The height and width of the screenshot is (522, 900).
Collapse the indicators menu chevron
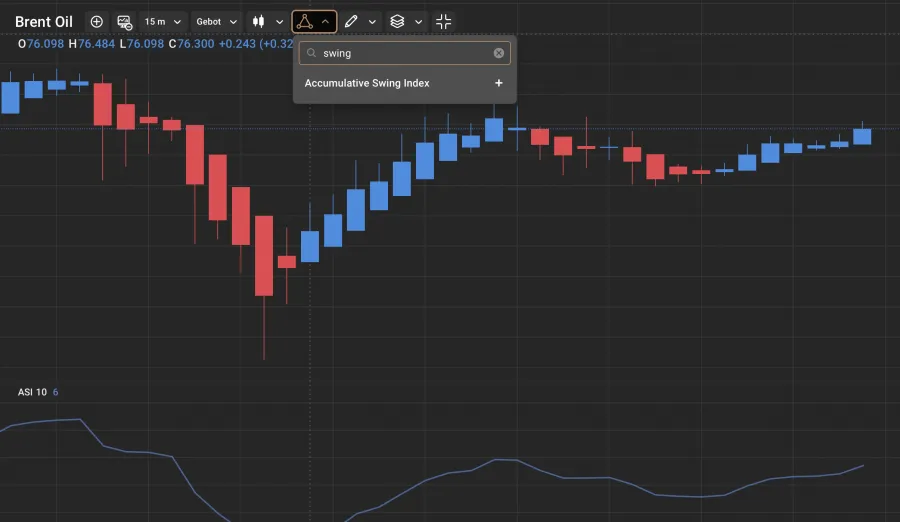pyautogui.click(x=325, y=22)
